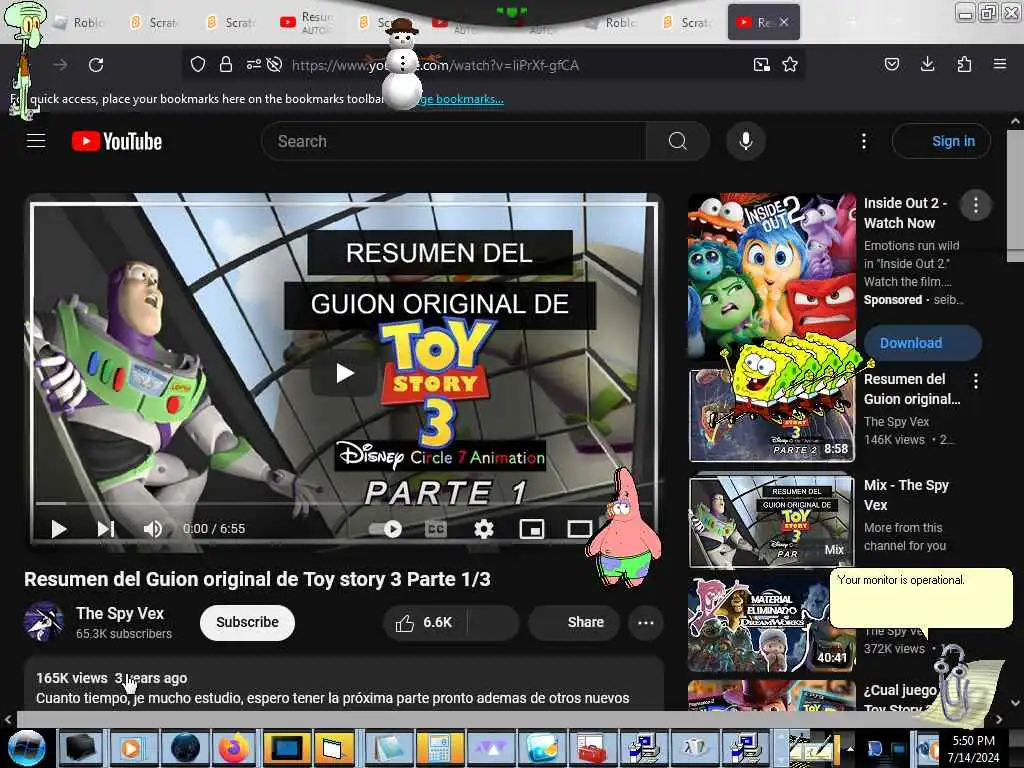Viewport: 1024px width, 768px height.
Task: Click the horizontal scrollbar at page bottom
Action: [503, 720]
